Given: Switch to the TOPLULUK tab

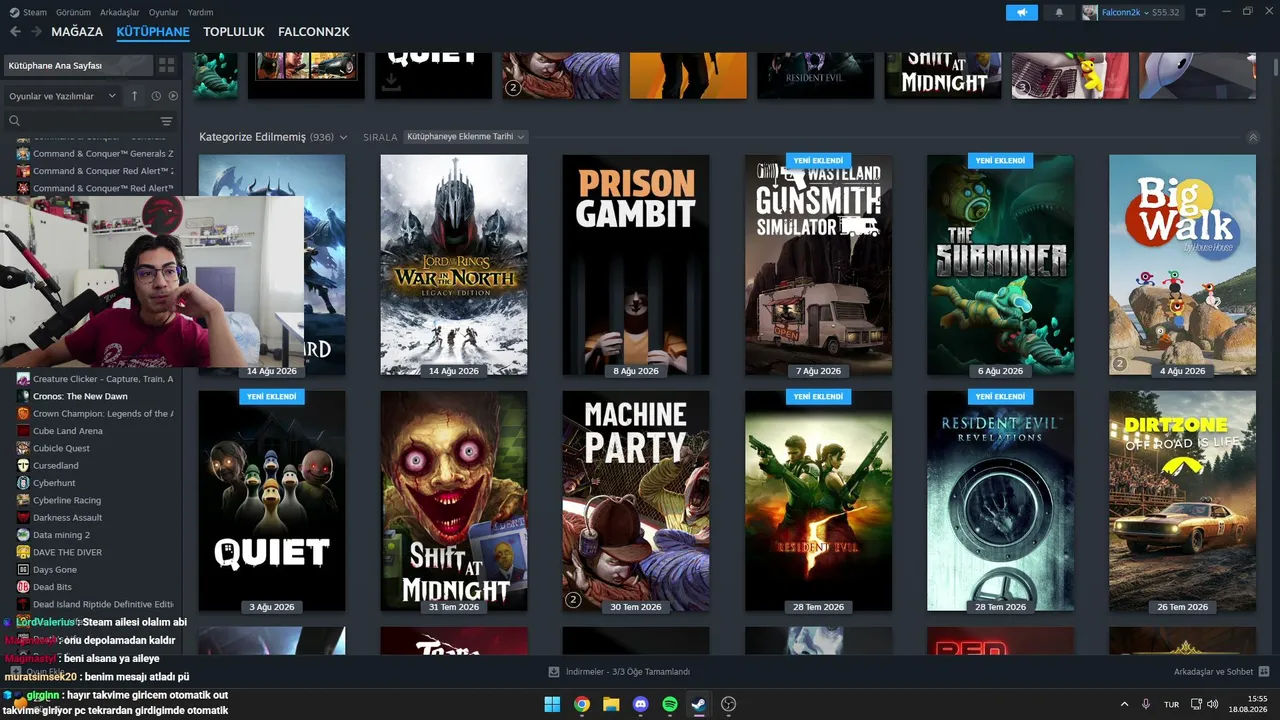Looking at the screenshot, I should (x=234, y=32).
